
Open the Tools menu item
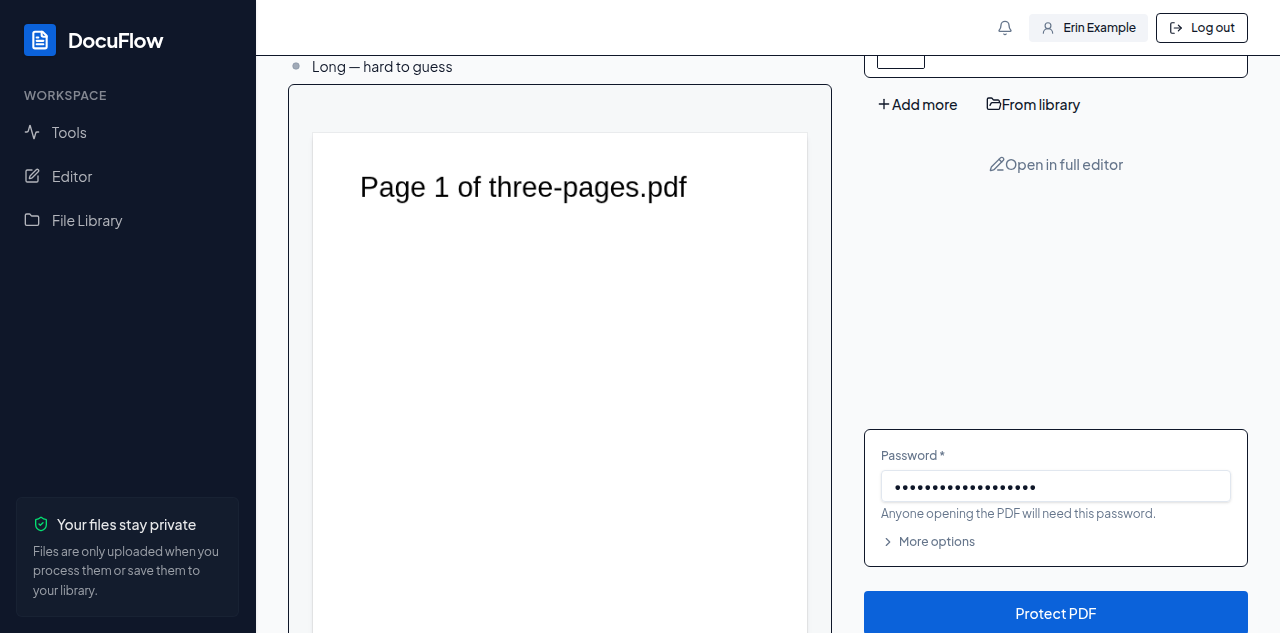[x=128, y=132]
